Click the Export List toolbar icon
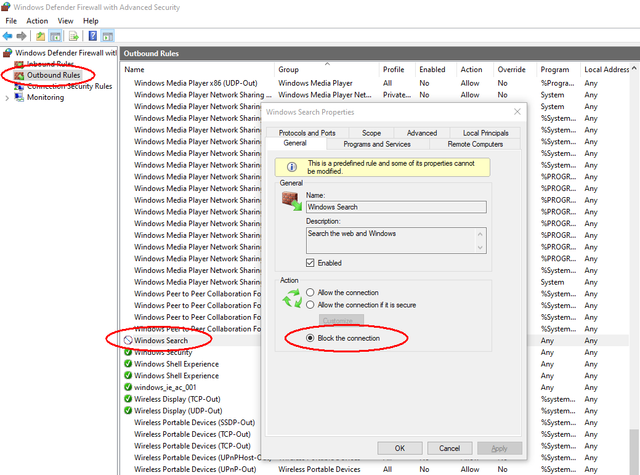The width and height of the screenshot is (640, 475). (74, 36)
